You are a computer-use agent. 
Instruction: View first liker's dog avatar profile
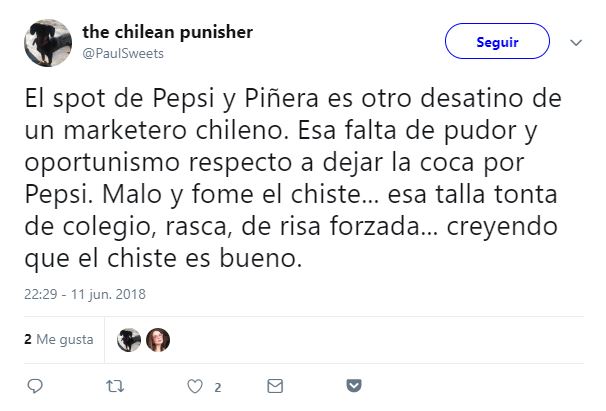[130, 340]
